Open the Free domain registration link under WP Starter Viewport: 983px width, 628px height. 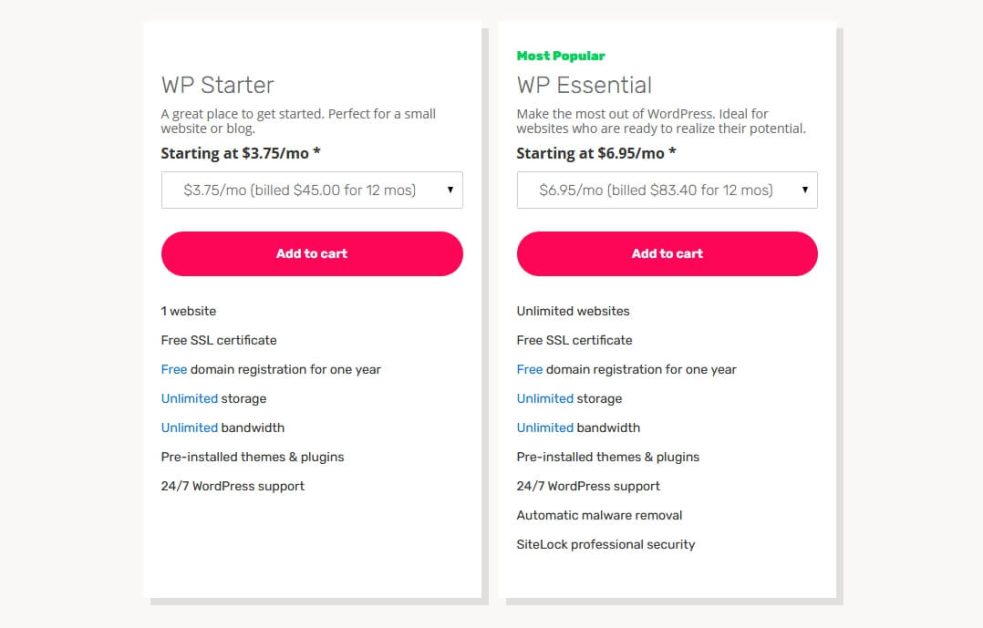[x=174, y=369]
